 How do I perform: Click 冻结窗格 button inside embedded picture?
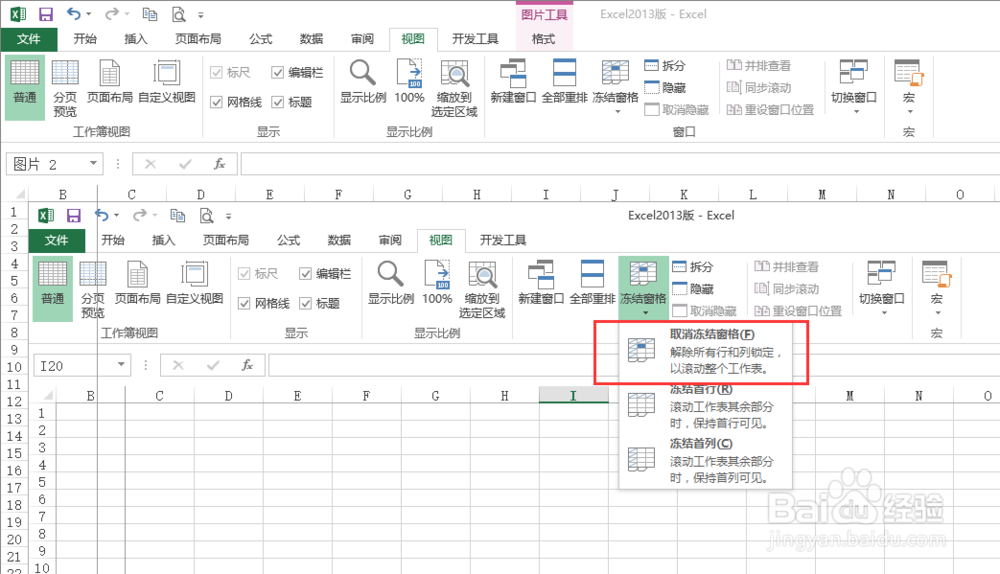[x=643, y=287]
